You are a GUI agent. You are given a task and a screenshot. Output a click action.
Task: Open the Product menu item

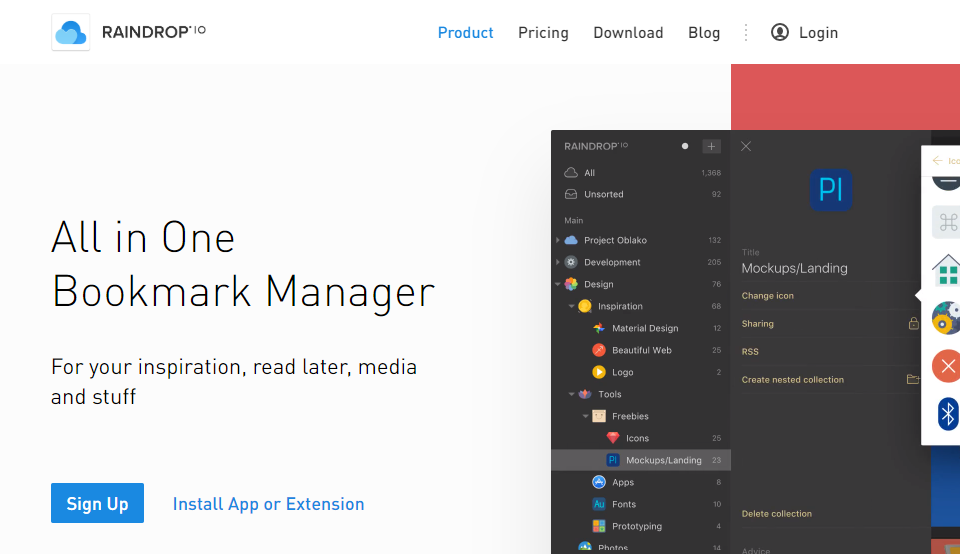465,32
